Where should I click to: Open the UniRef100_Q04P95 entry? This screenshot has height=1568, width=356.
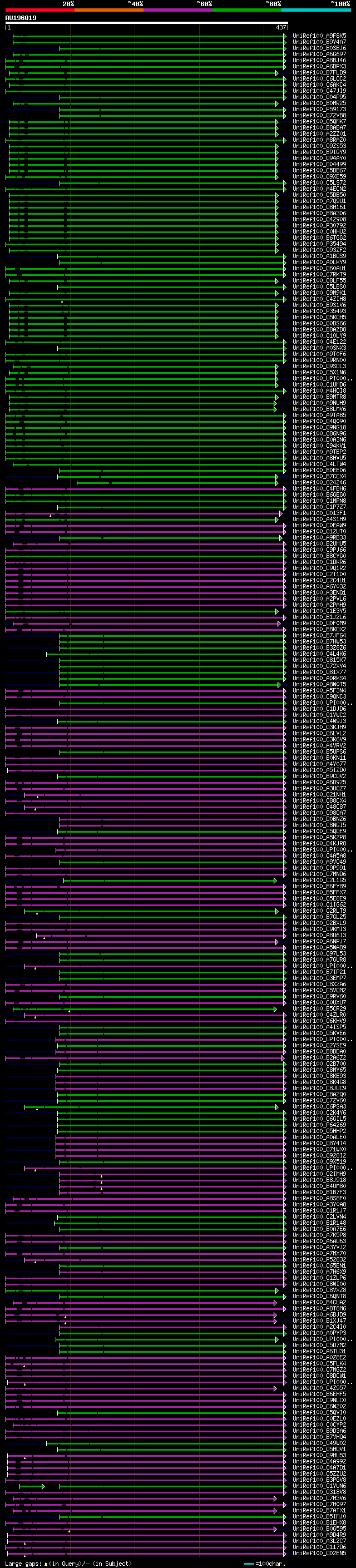click(319, 97)
